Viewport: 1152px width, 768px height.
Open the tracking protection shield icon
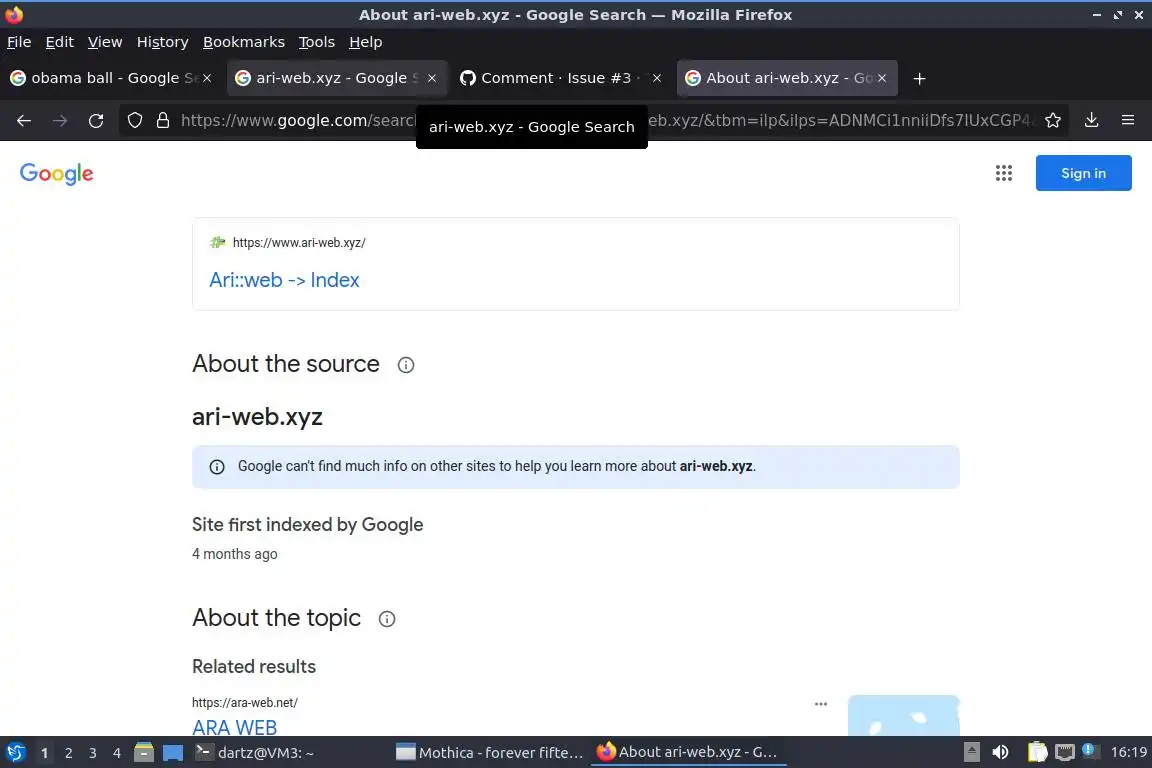tap(134, 121)
